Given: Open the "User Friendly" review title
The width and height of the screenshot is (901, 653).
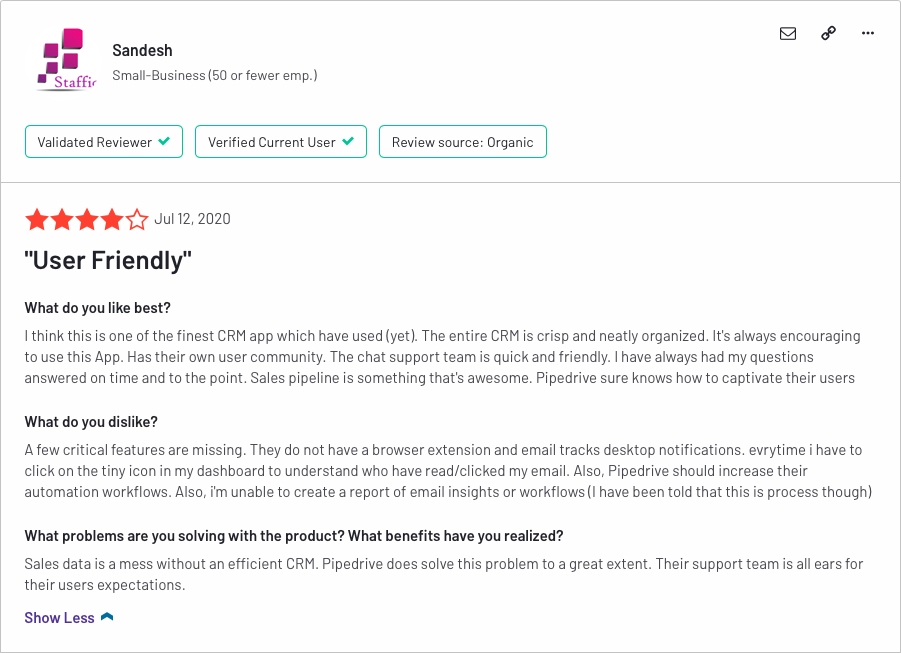Looking at the screenshot, I should pyautogui.click(x=108, y=260).
